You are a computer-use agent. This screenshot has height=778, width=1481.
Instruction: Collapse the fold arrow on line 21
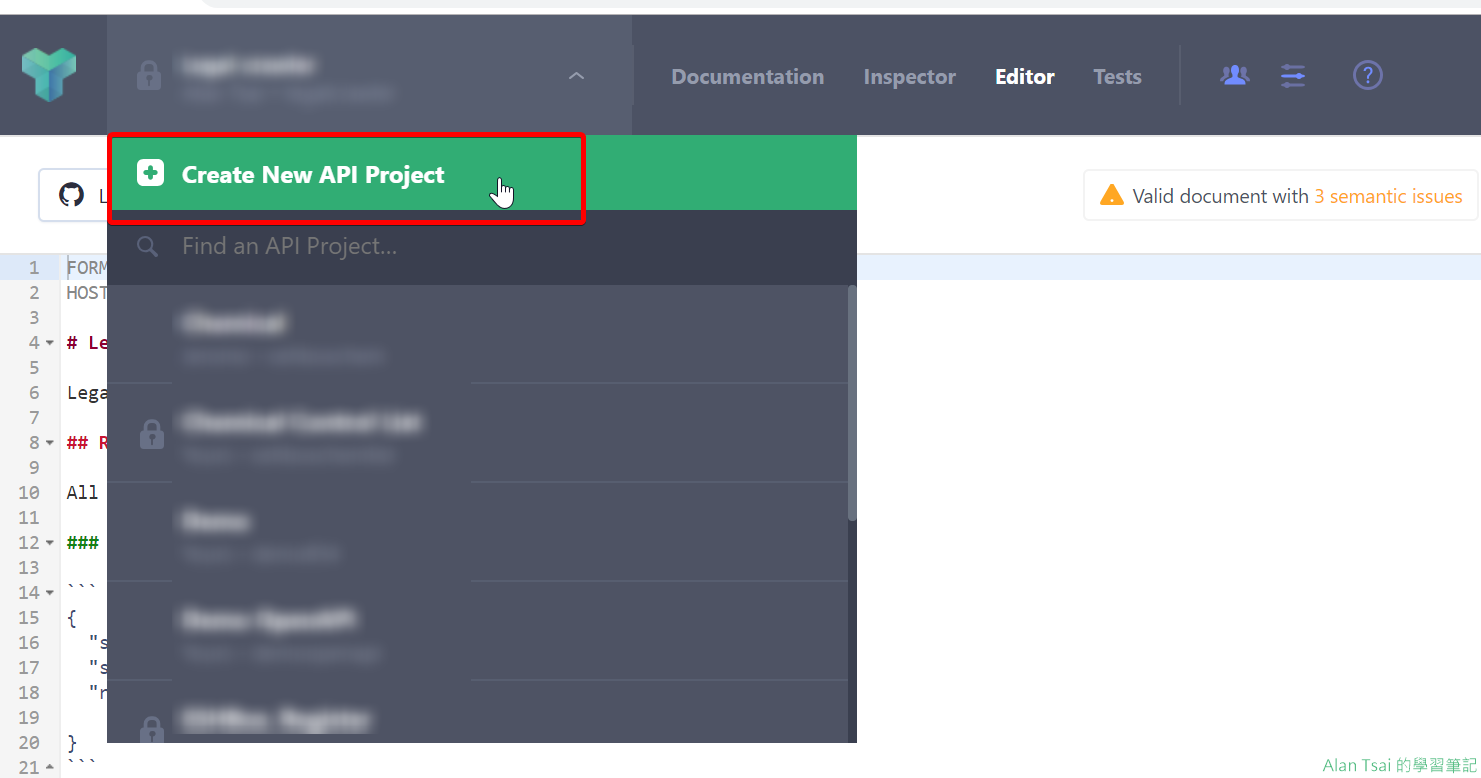click(50, 768)
